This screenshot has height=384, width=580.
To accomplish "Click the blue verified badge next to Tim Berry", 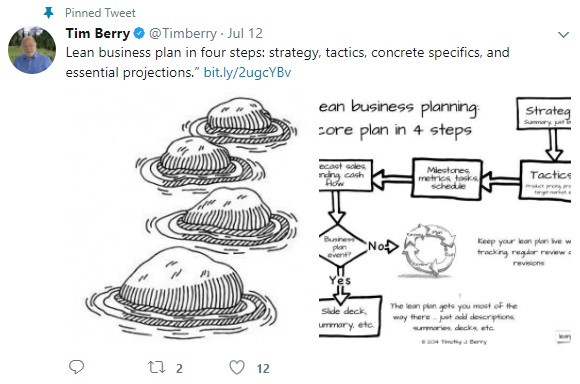I will tap(139, 34).
